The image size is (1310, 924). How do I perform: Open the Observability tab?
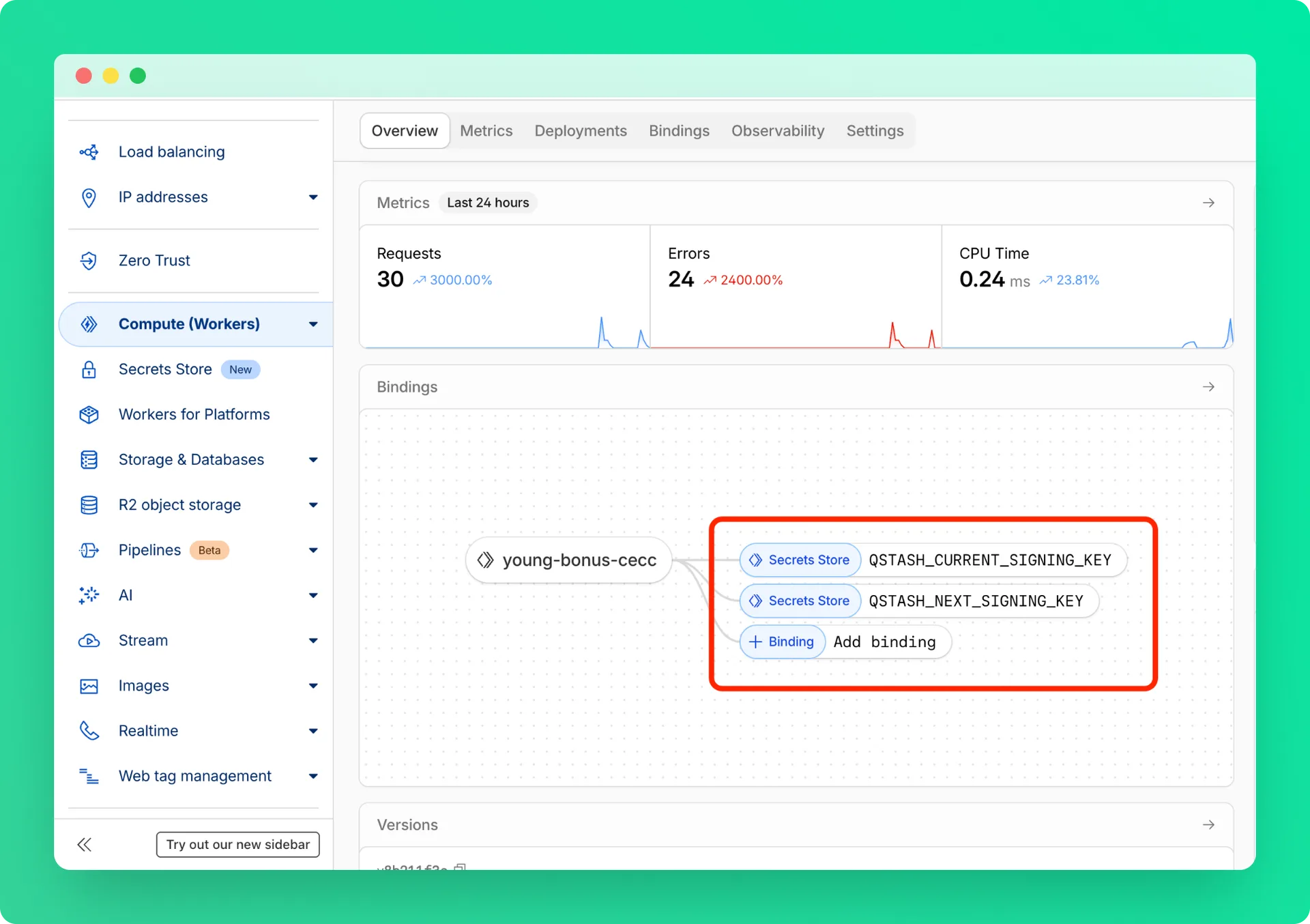click(x=778, y=131)
